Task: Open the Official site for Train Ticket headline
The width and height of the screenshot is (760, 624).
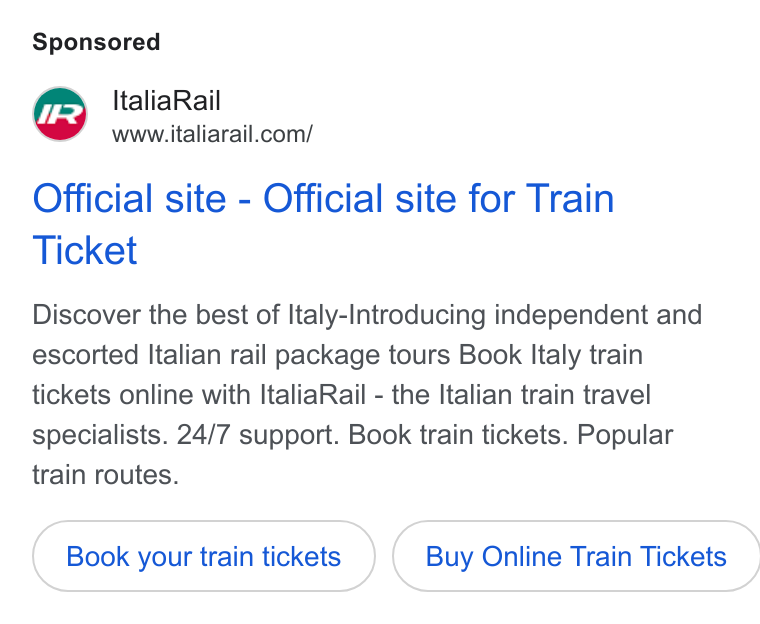Action: click(x=323, y=224)
